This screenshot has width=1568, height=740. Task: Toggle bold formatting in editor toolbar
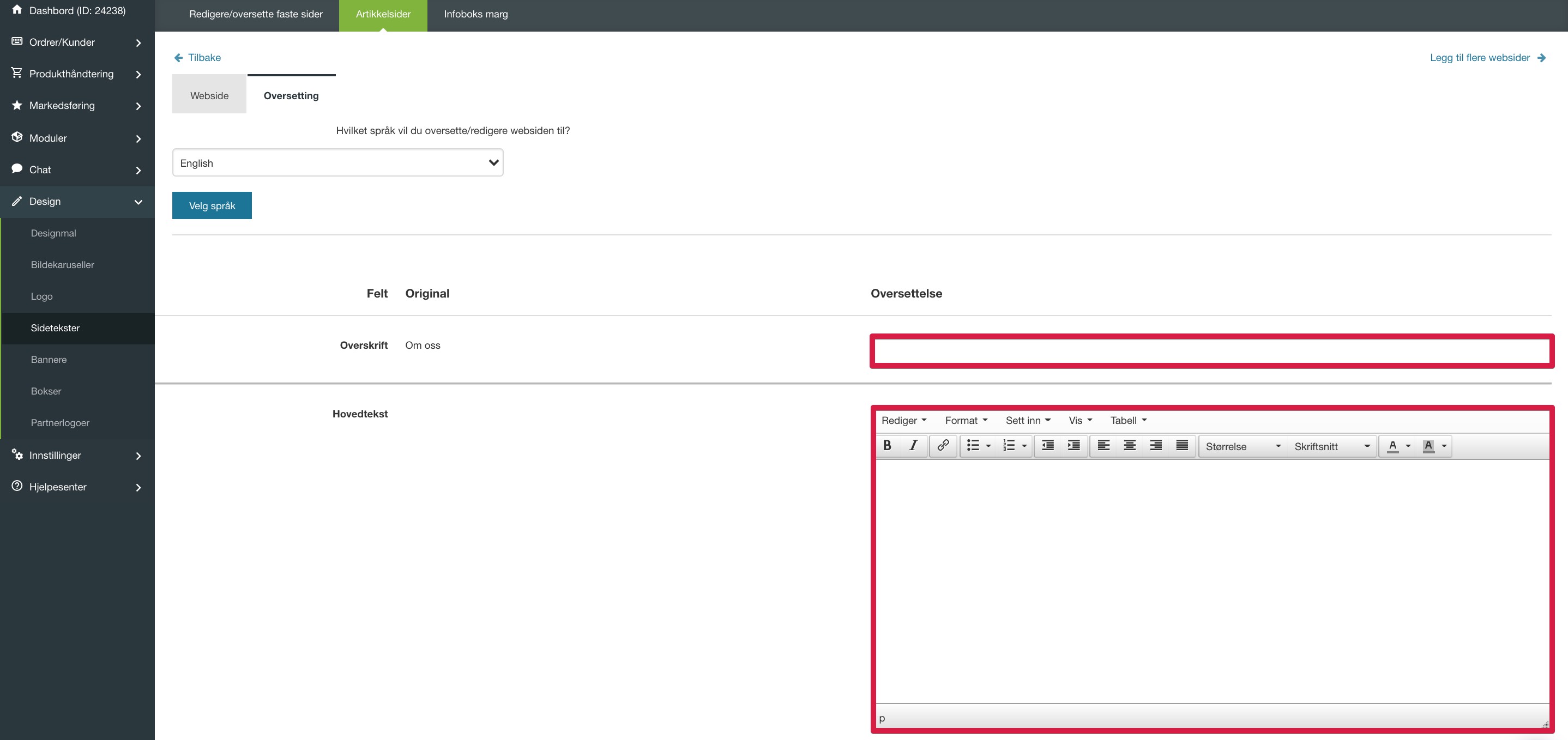click(887, 445)
